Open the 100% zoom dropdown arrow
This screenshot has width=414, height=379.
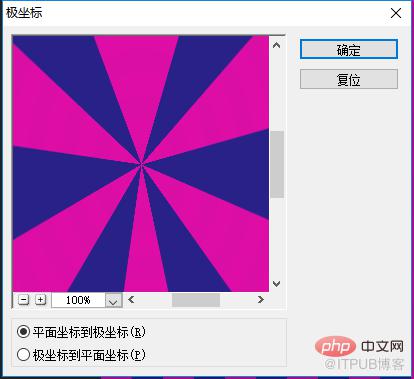click(x=114, y=300)
